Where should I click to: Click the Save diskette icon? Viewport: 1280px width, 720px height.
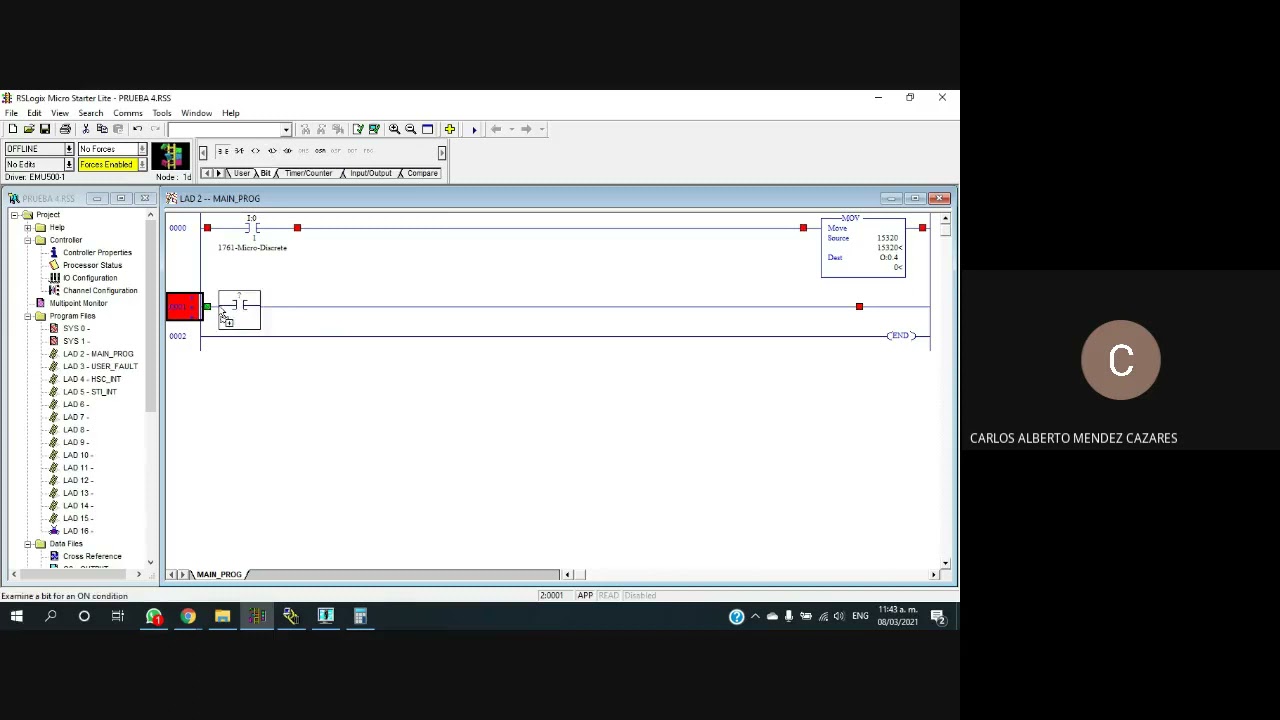tap(45, 129)
